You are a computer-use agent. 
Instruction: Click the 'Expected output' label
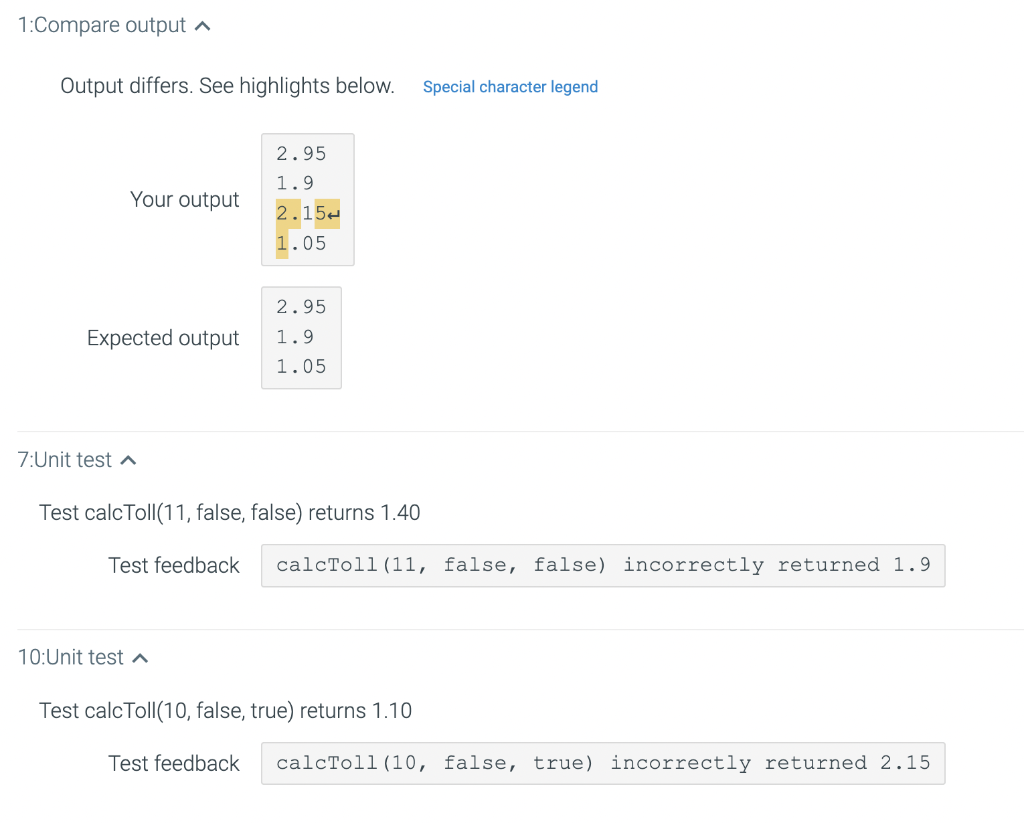[162, 338]
